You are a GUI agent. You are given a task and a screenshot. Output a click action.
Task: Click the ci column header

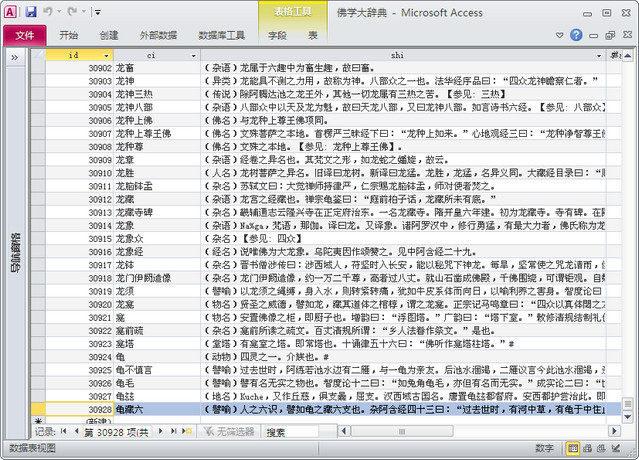pyautogui.click(x=151, y=55)
